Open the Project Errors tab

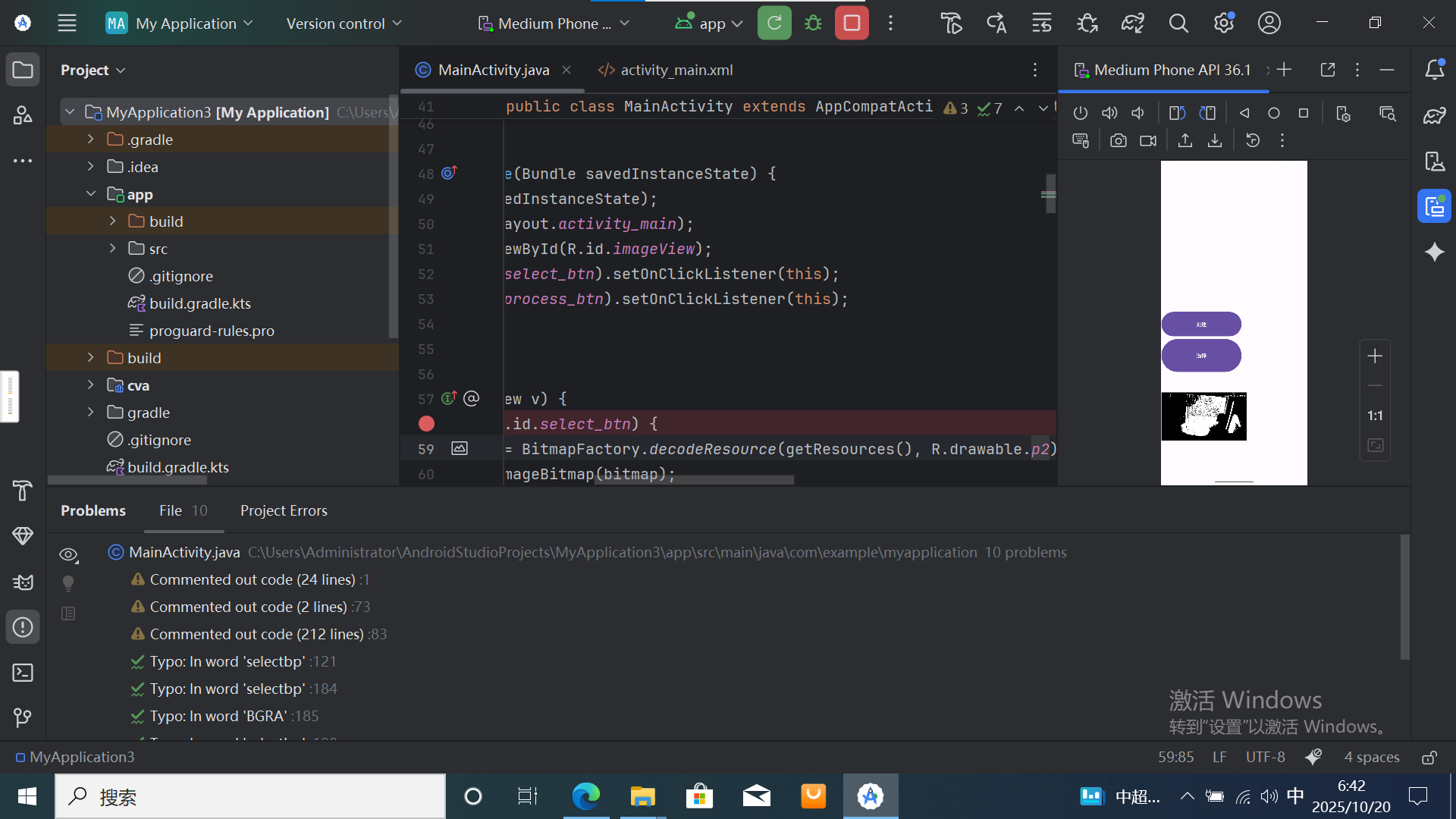[x=284, y=510]
